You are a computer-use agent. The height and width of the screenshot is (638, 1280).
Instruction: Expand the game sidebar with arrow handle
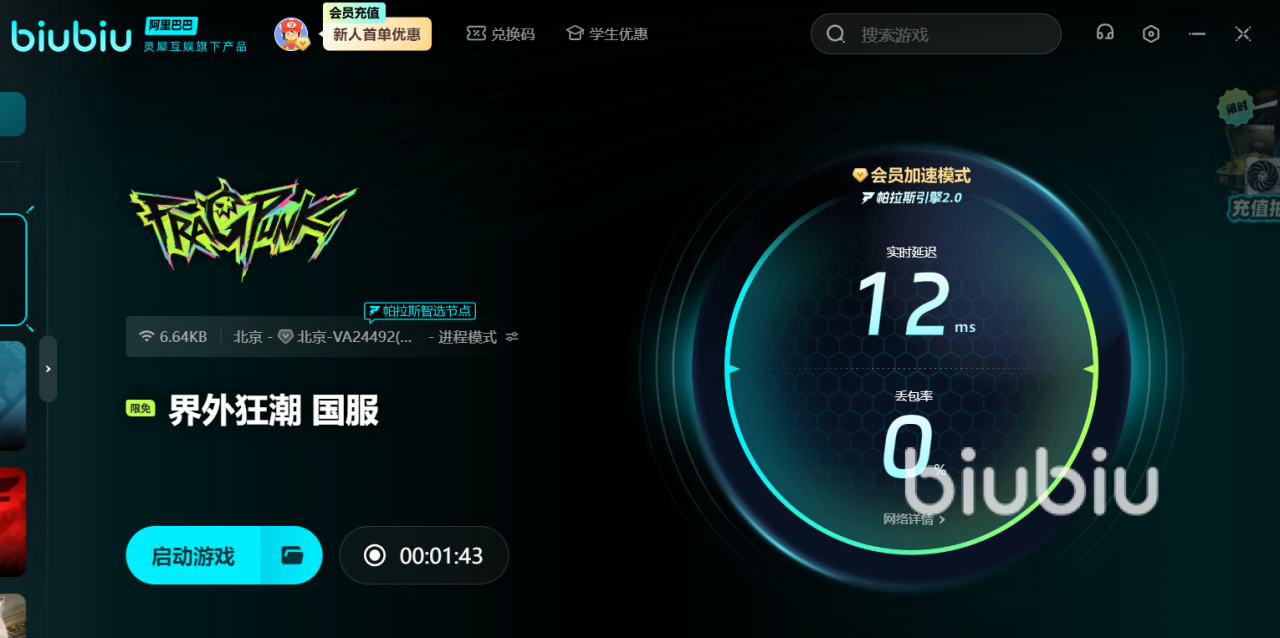(48, 368)
